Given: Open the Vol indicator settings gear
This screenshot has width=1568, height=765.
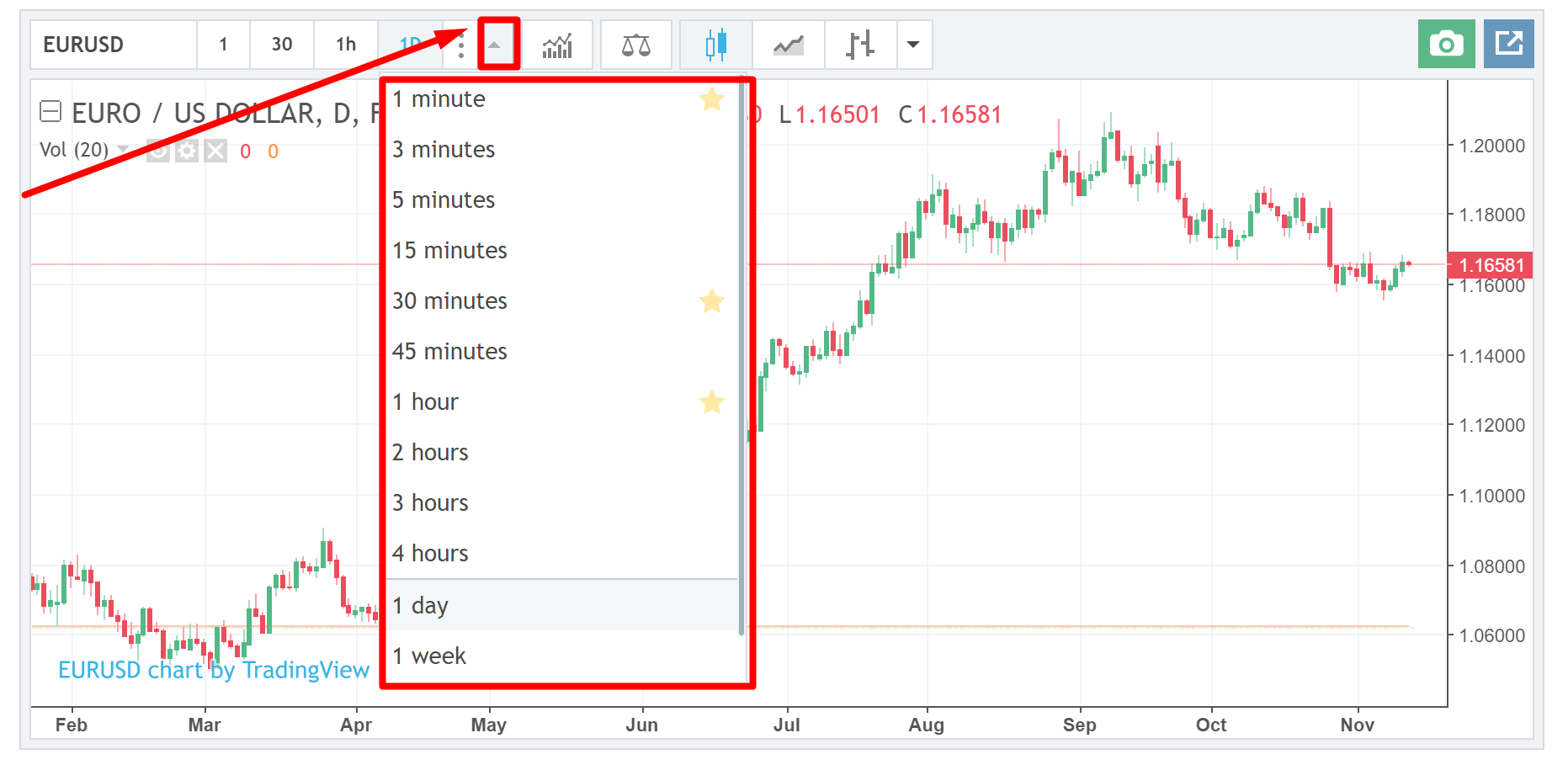Looking at the screenshot, I should 187,151.
